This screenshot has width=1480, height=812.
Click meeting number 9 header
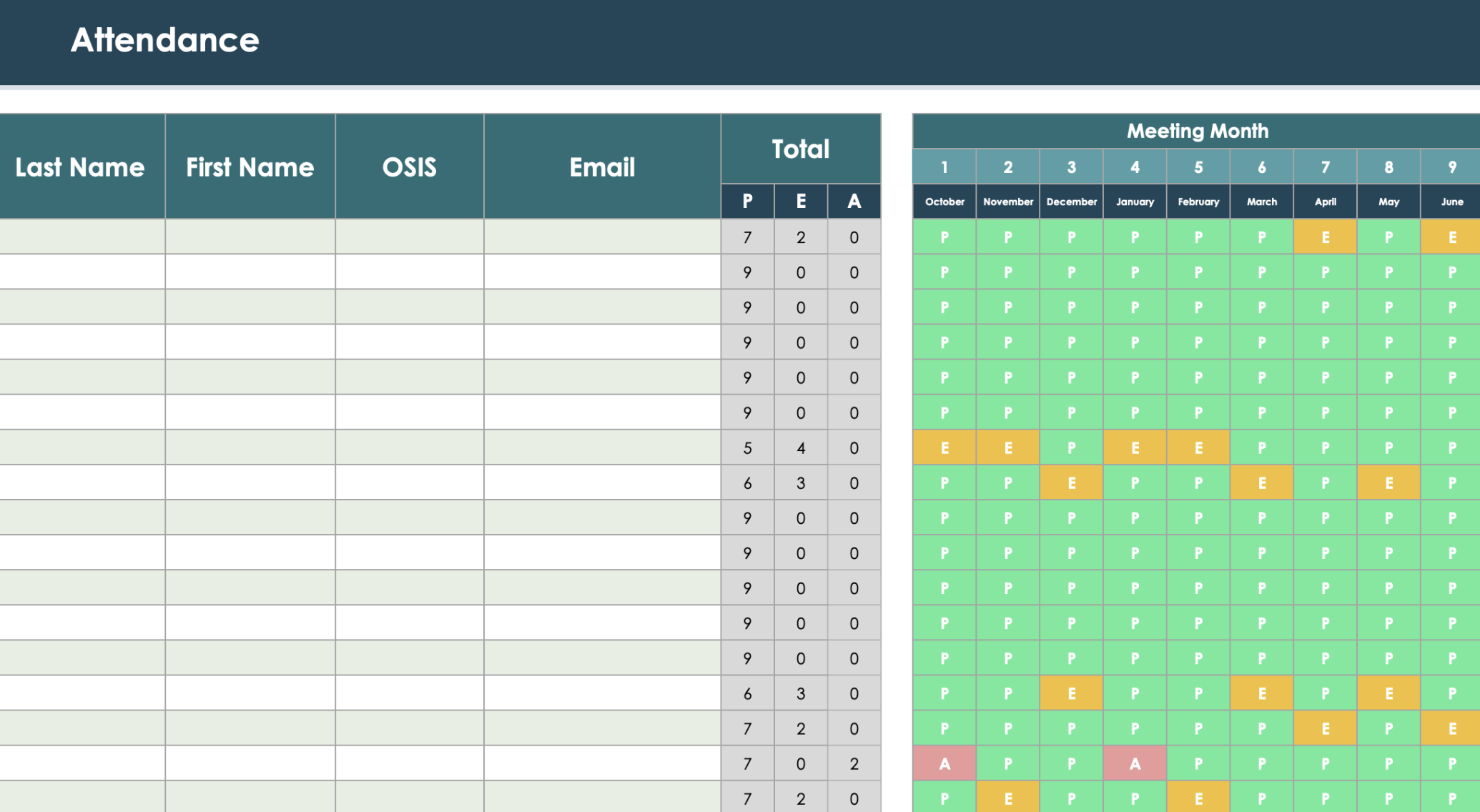point(1451,167)
